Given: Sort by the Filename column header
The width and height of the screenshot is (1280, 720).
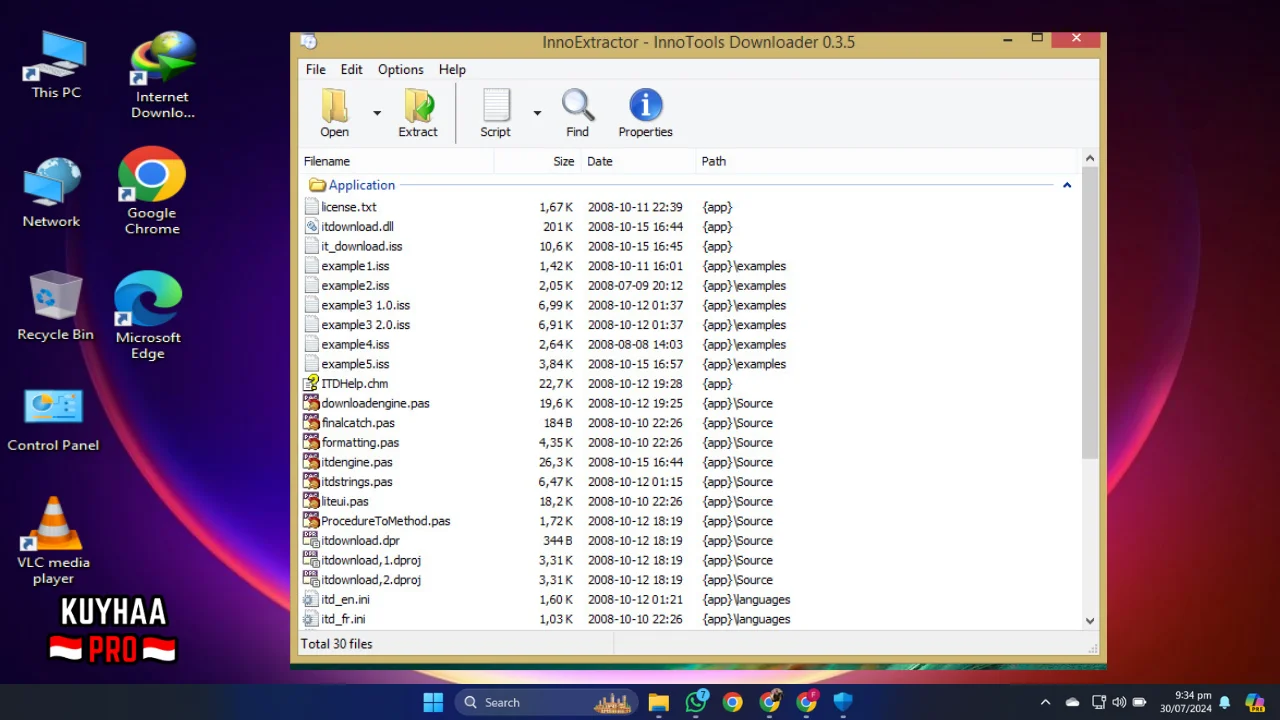Looking at the screenshot, I should point(398,161).
